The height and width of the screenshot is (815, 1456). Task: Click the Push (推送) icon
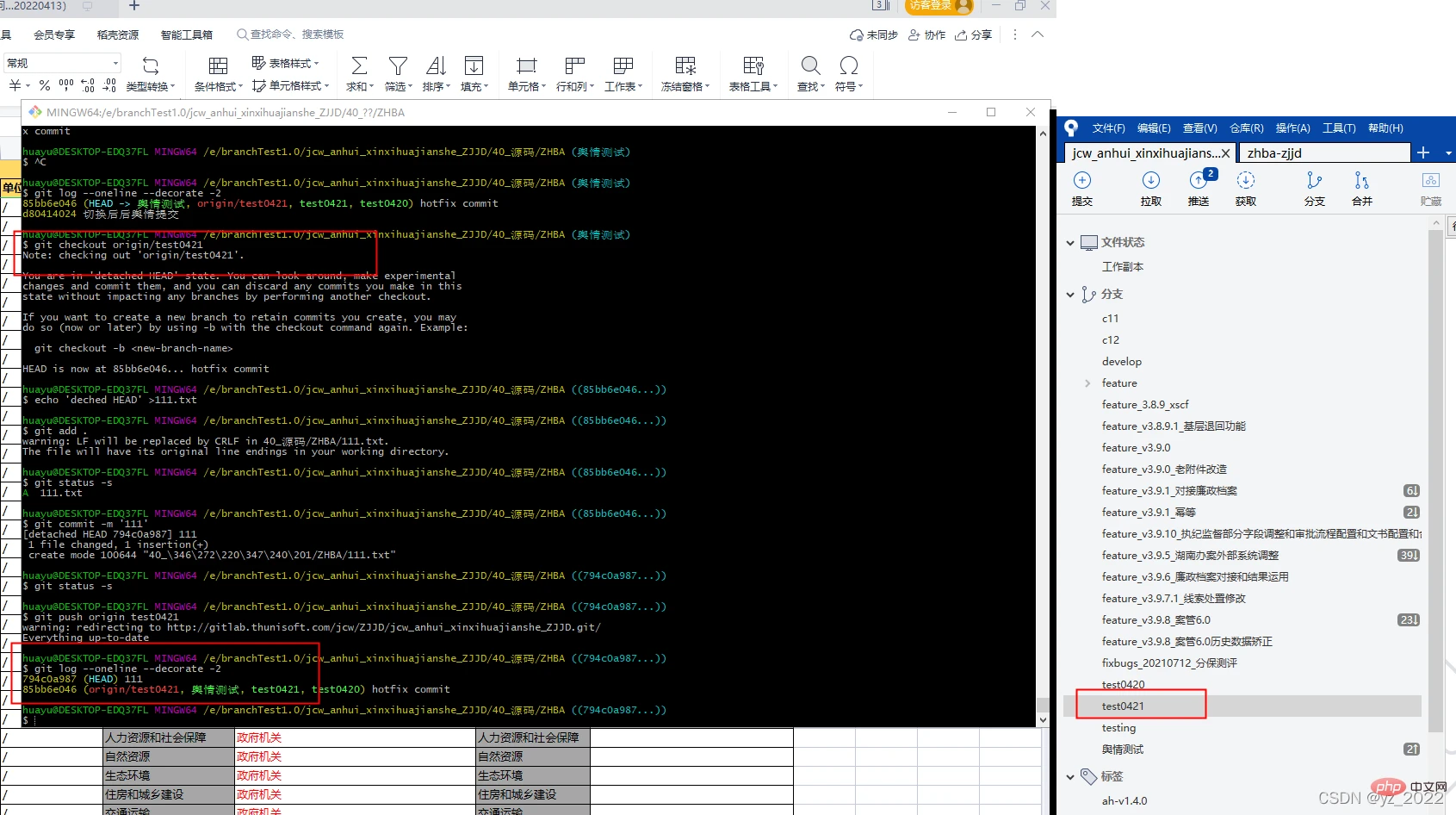pyautogui.click(x=1199, y=181)
